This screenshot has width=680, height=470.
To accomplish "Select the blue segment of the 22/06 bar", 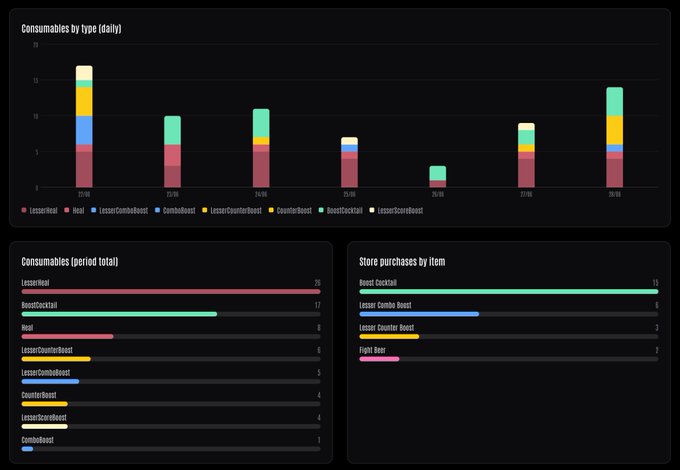I will 84,130.
